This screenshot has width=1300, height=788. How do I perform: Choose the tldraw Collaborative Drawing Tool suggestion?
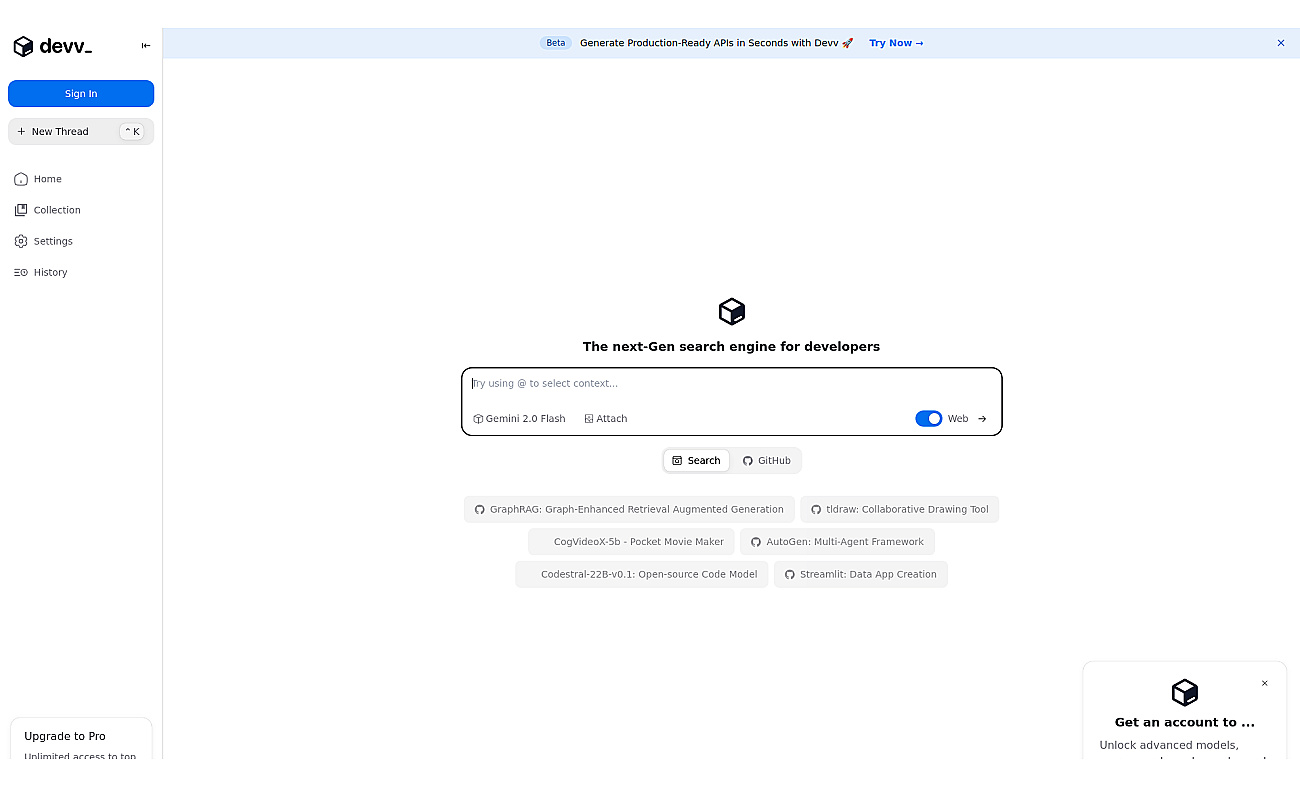pos(899,510)
